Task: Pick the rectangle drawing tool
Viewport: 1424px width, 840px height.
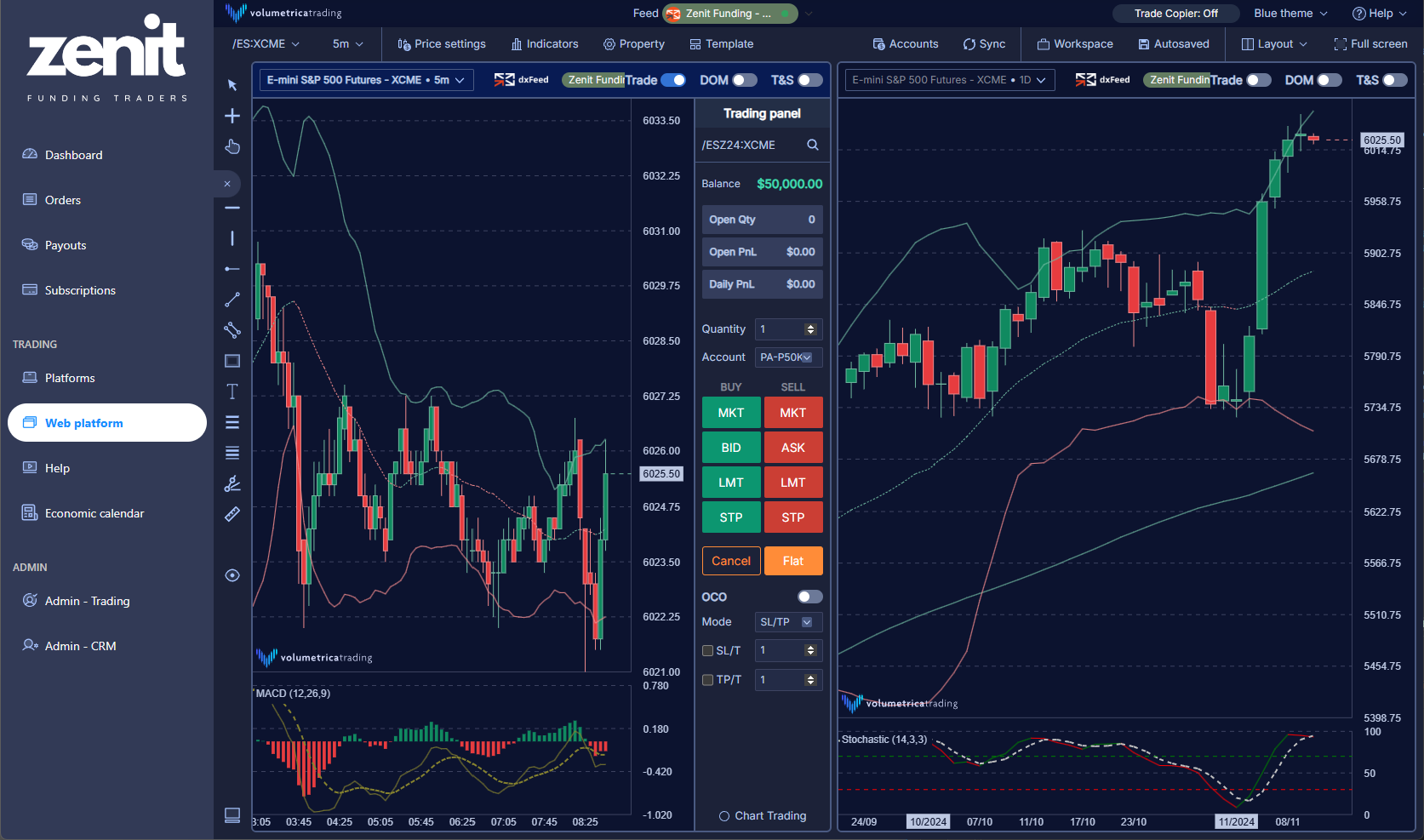Action: tap(232, 361)
